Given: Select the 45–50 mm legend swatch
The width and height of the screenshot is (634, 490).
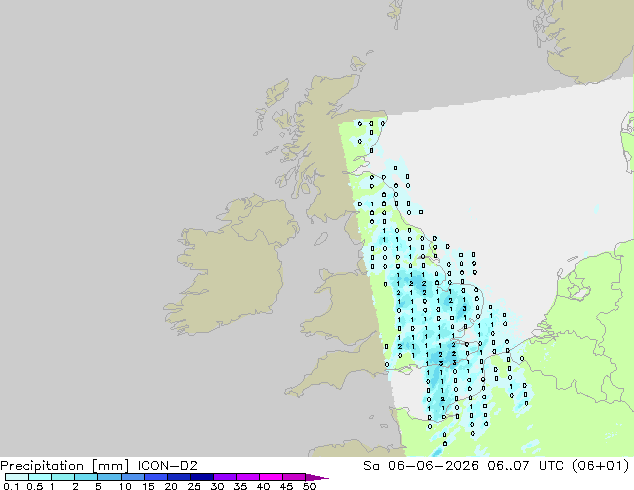Looking at the screenshot, I should 294,477.
